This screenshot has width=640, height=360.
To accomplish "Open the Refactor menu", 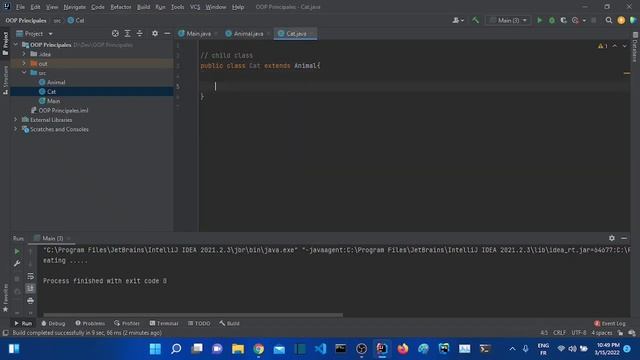I will (121, 7).
